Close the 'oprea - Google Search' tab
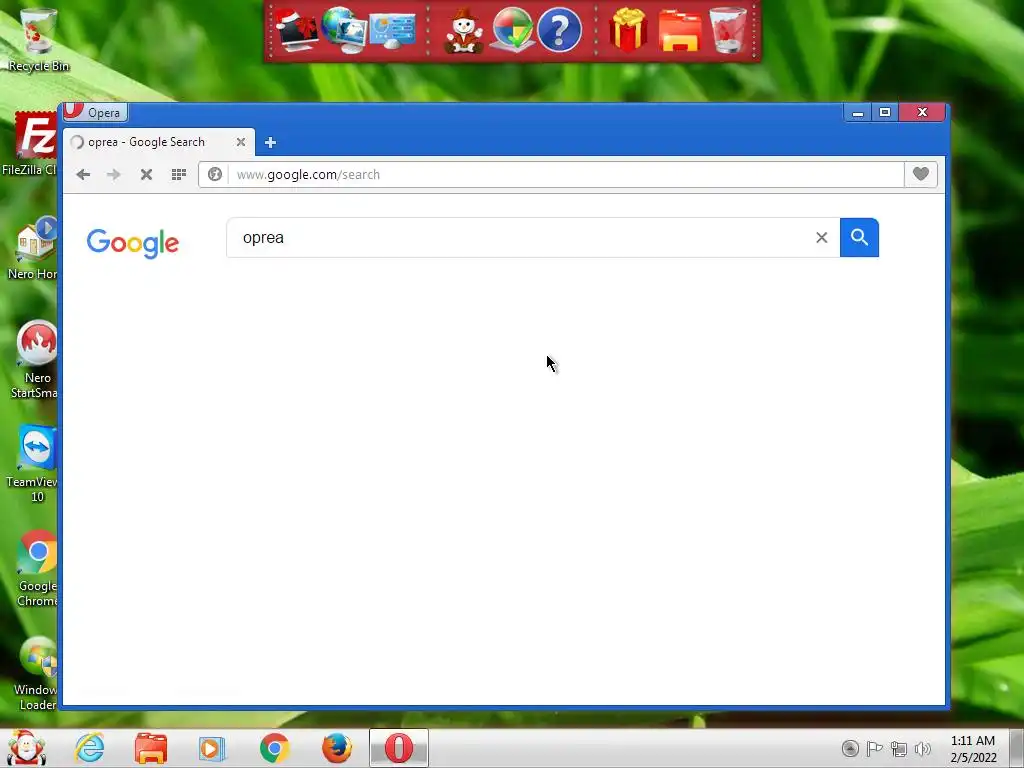 point(241,142)
